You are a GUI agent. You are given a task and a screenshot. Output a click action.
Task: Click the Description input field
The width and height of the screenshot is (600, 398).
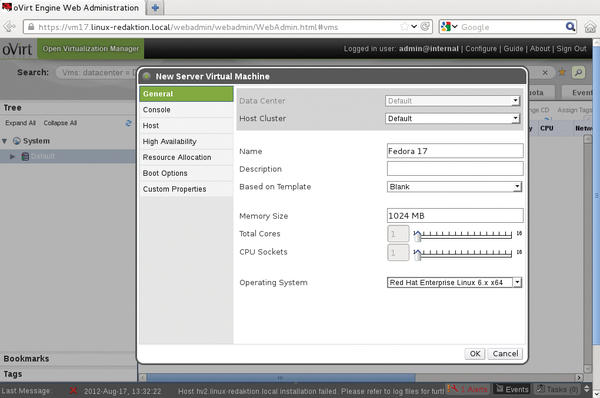coord(455,168)
